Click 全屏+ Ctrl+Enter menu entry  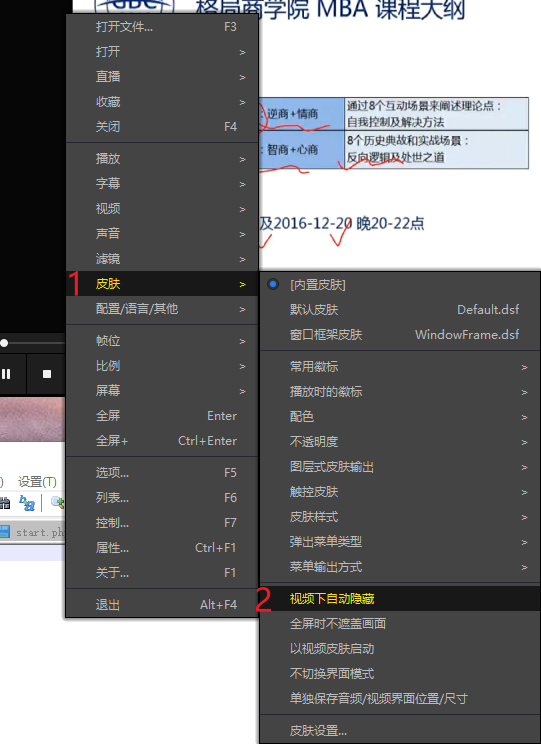tap(162, 441)
